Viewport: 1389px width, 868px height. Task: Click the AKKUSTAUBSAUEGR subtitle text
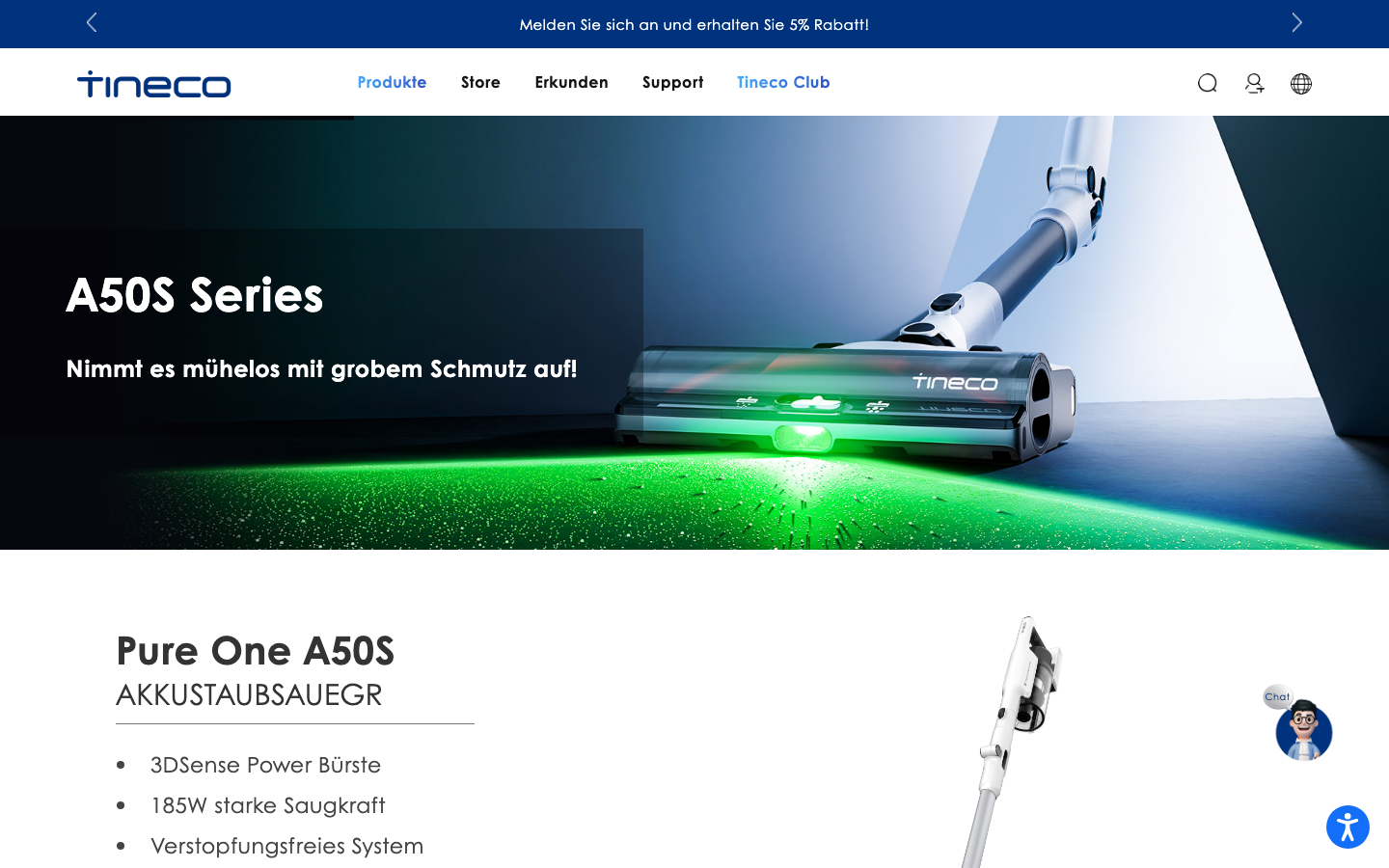pos(249,694)
